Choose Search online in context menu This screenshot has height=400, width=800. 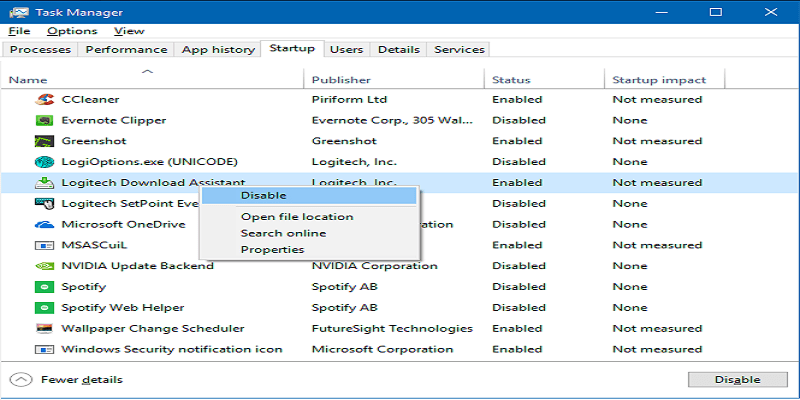tap(309, 233)
